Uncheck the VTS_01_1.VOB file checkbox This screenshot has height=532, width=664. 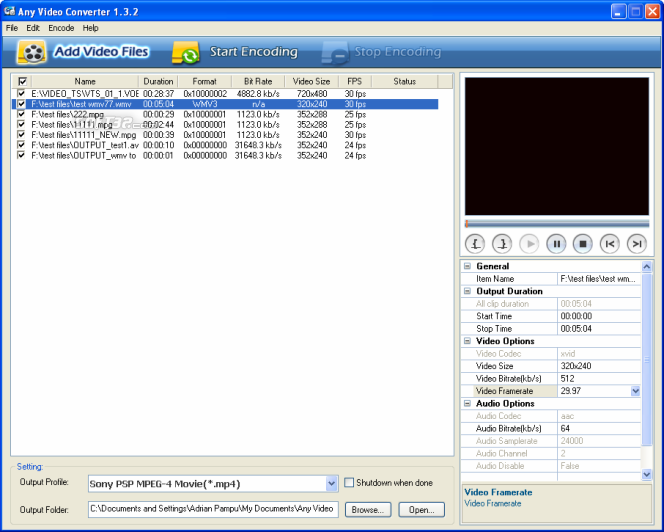(21, 93)
